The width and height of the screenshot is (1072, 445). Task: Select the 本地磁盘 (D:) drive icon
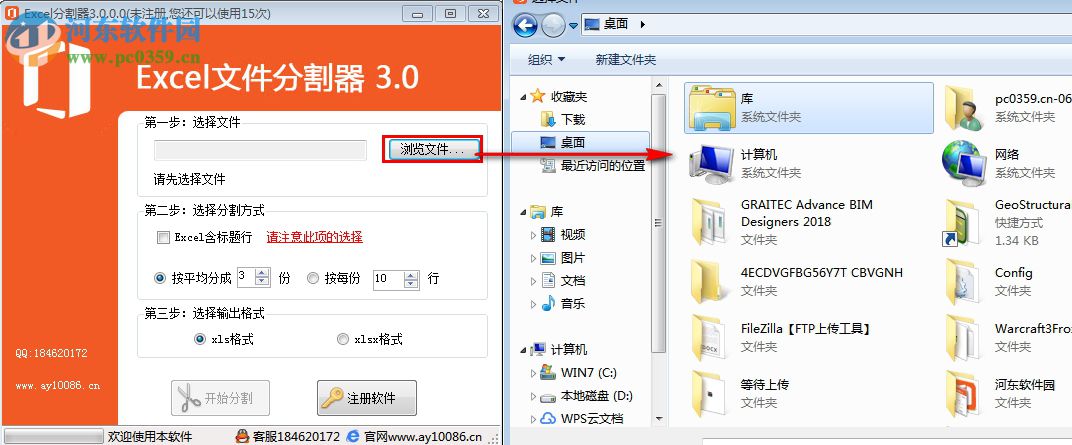click(x=548, y=396)
